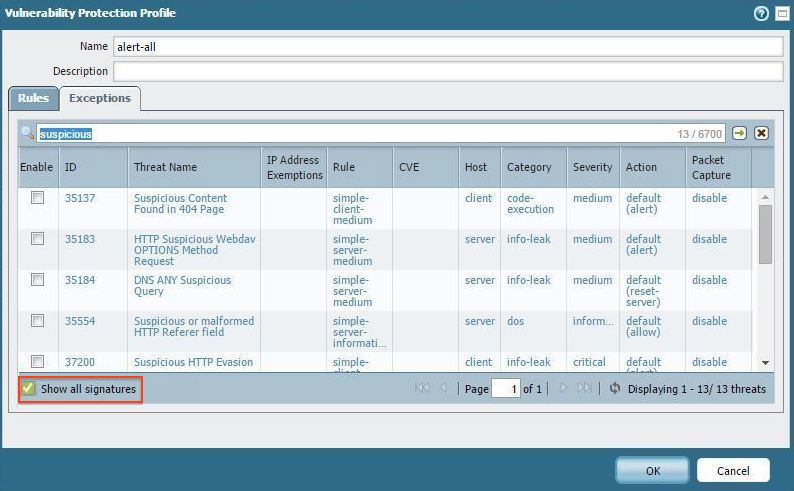
Task: Click into the Description field
Action: (x=447, y=71)
